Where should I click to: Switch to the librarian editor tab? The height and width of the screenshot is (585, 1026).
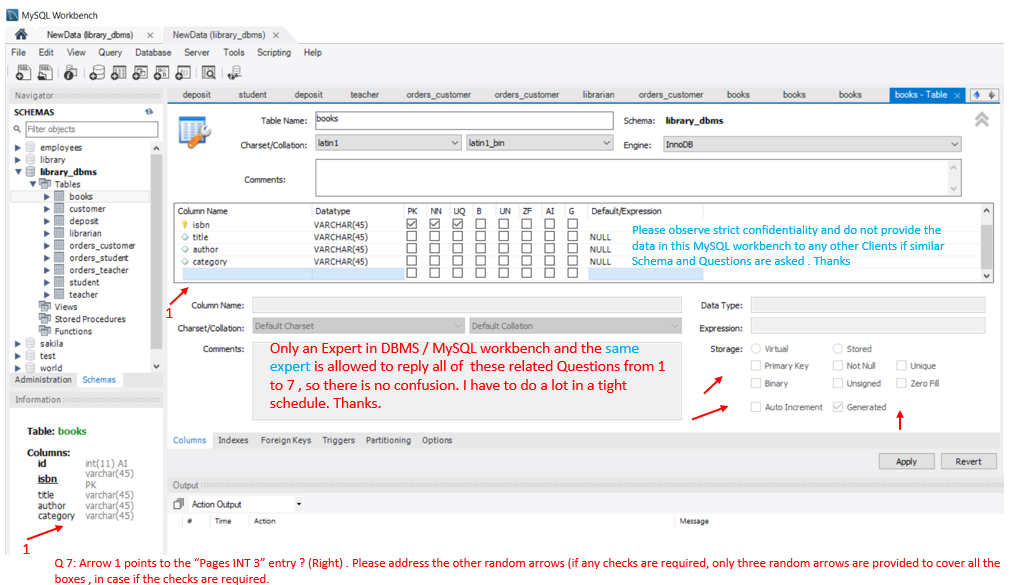(599, 95)
